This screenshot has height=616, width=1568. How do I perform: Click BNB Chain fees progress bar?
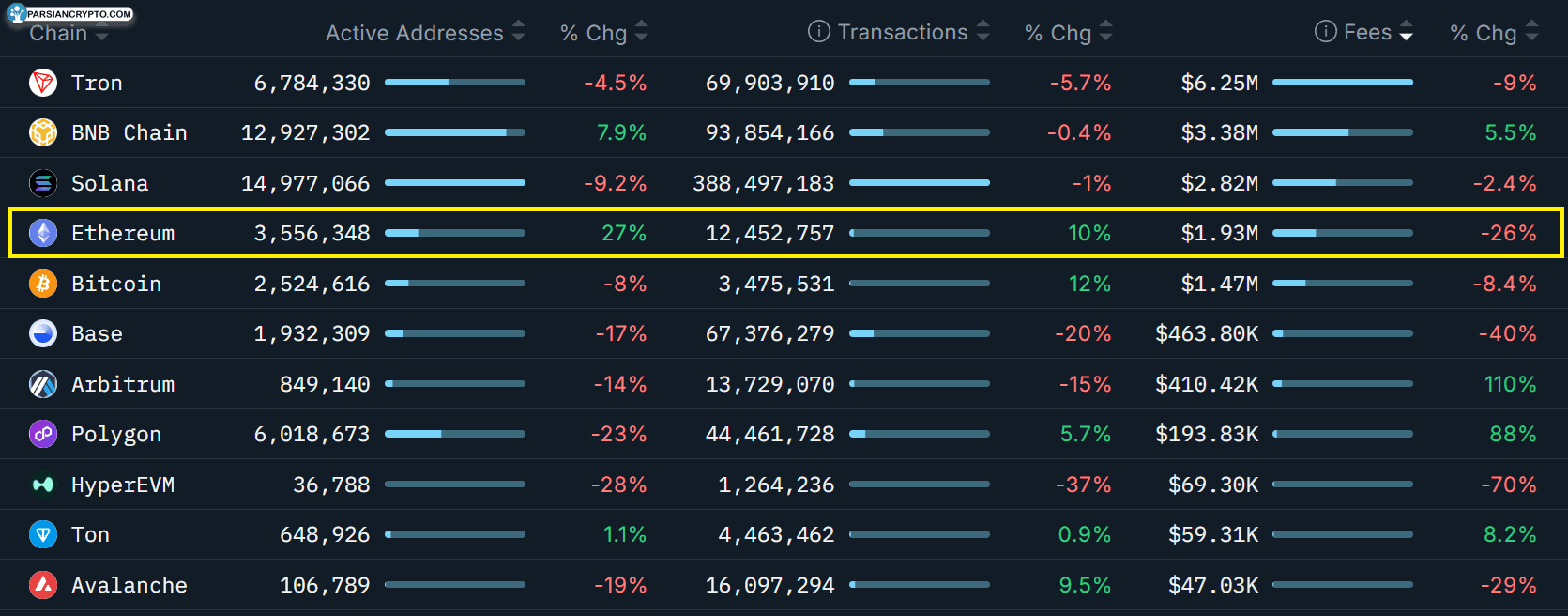tap(1343, 132)
